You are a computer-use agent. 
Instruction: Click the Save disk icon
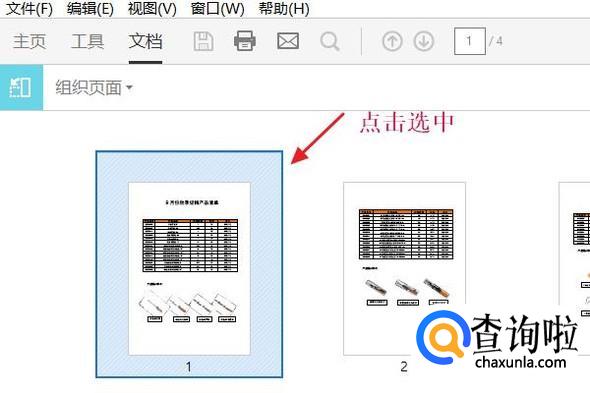tap(204, 41)
